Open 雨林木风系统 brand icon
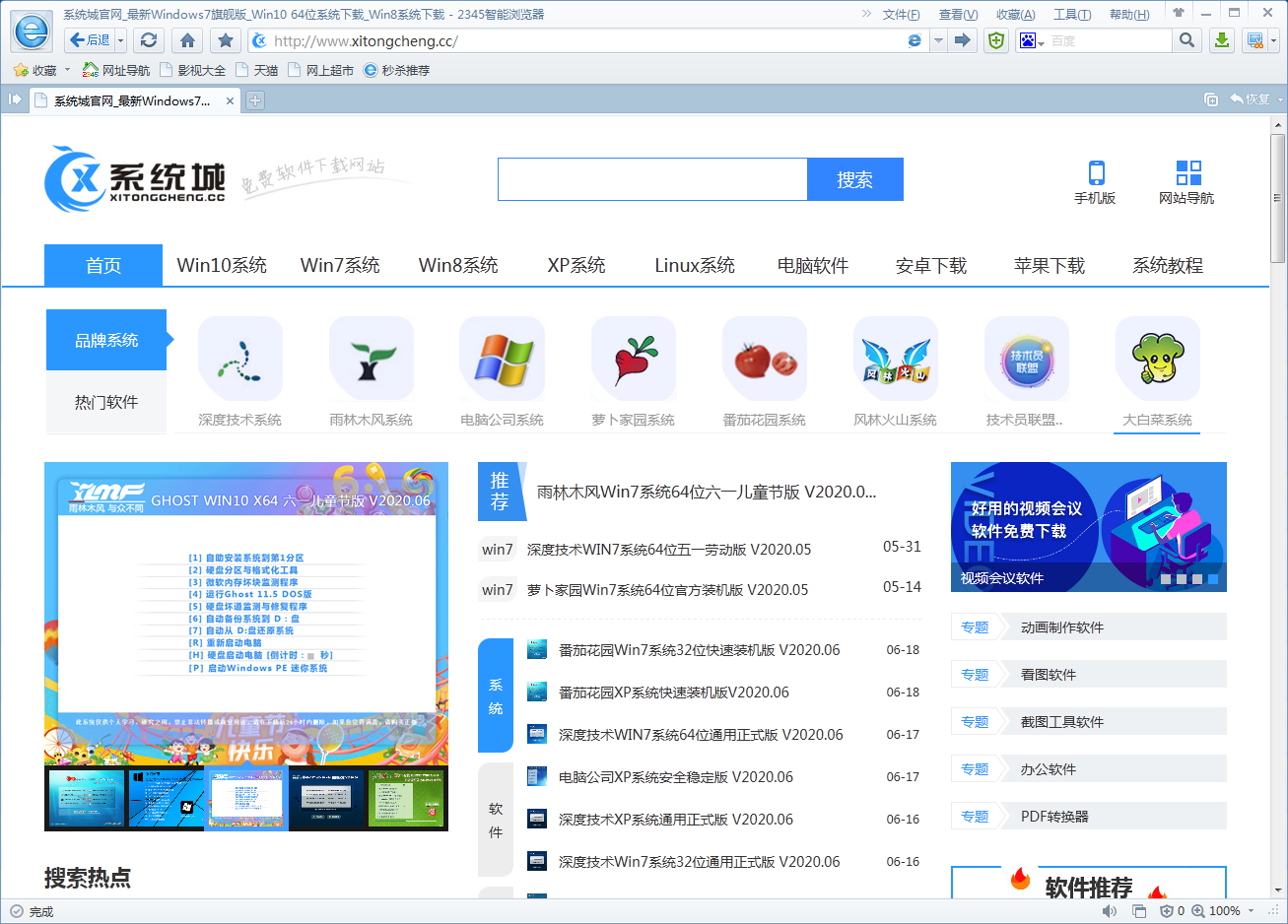Viewport: 1288px width, 924px height. point(372,359)
